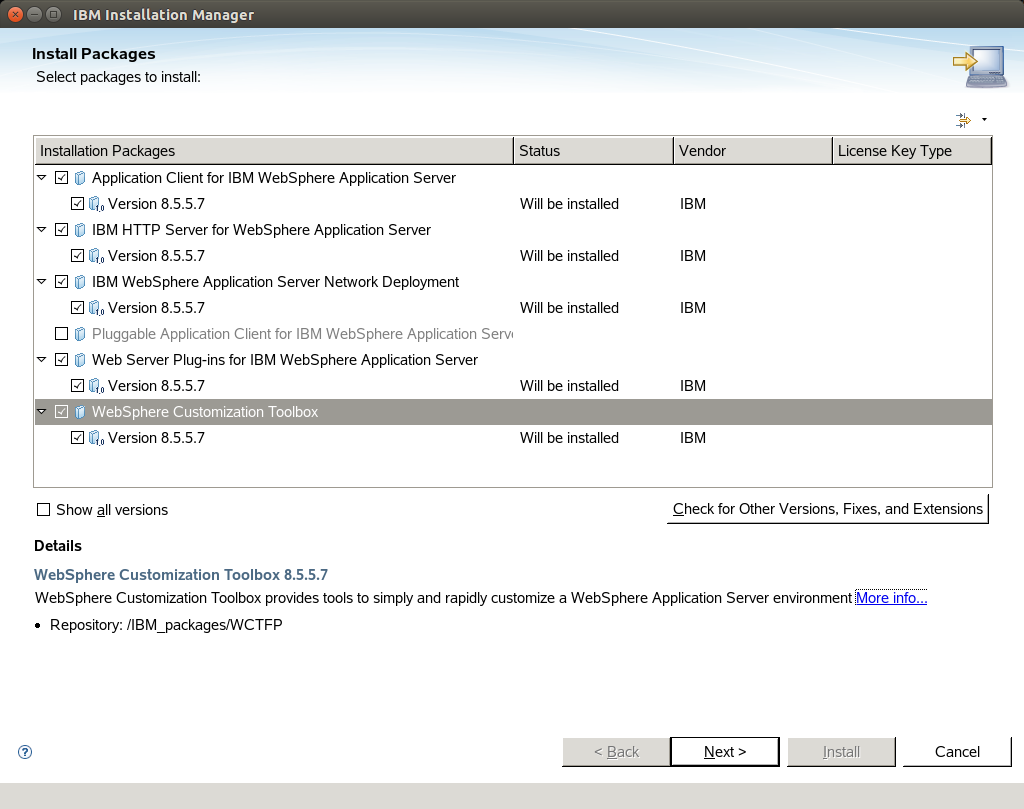This screenshot has height=809, width=1024.
Task: Uncheck Version 8.5.5.7 under Customization Toolbox
Action: point(77,438)
